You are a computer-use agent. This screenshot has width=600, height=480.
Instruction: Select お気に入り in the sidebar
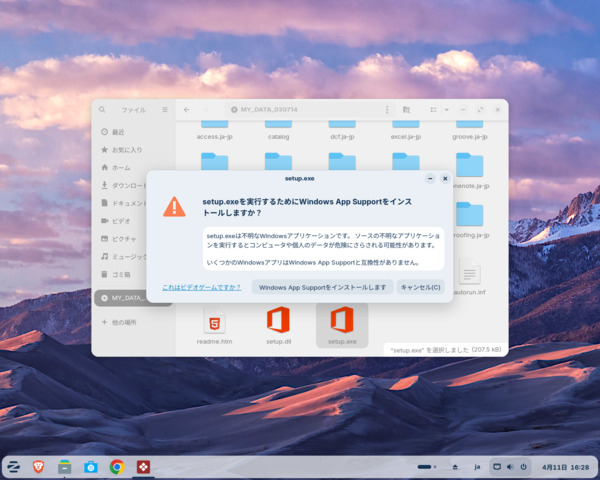pyautogui.click(x=132, y=150)
